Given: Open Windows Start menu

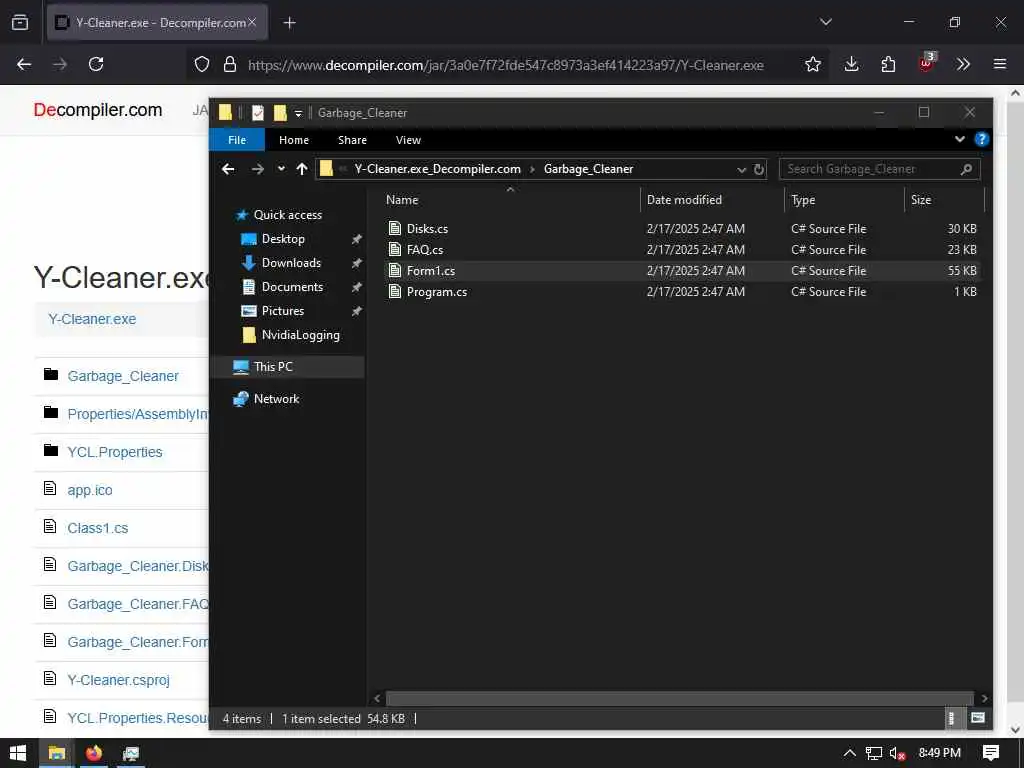Looking at the screenshot, I should coord(18,753).
